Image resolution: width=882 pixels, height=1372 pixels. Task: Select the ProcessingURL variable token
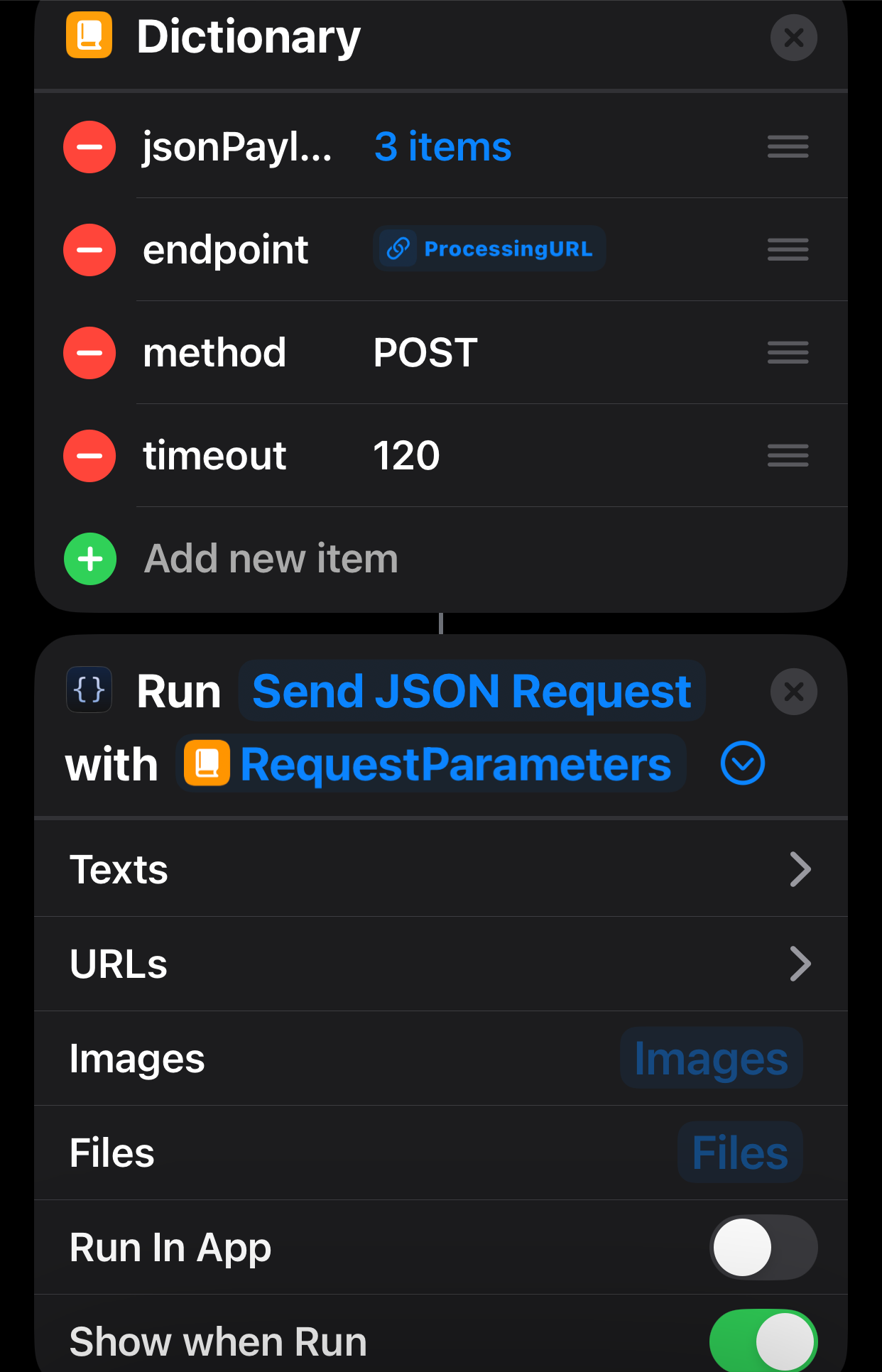489,249
